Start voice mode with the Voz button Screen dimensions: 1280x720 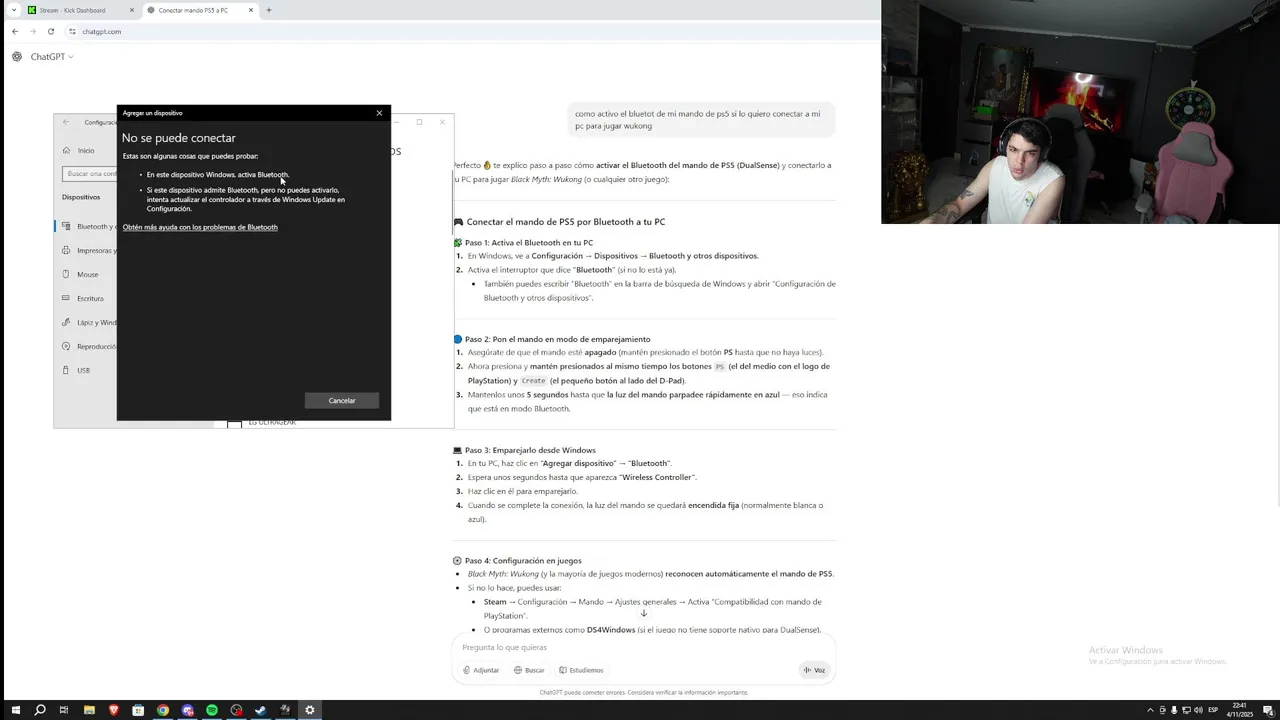click(x=814, y=670)
